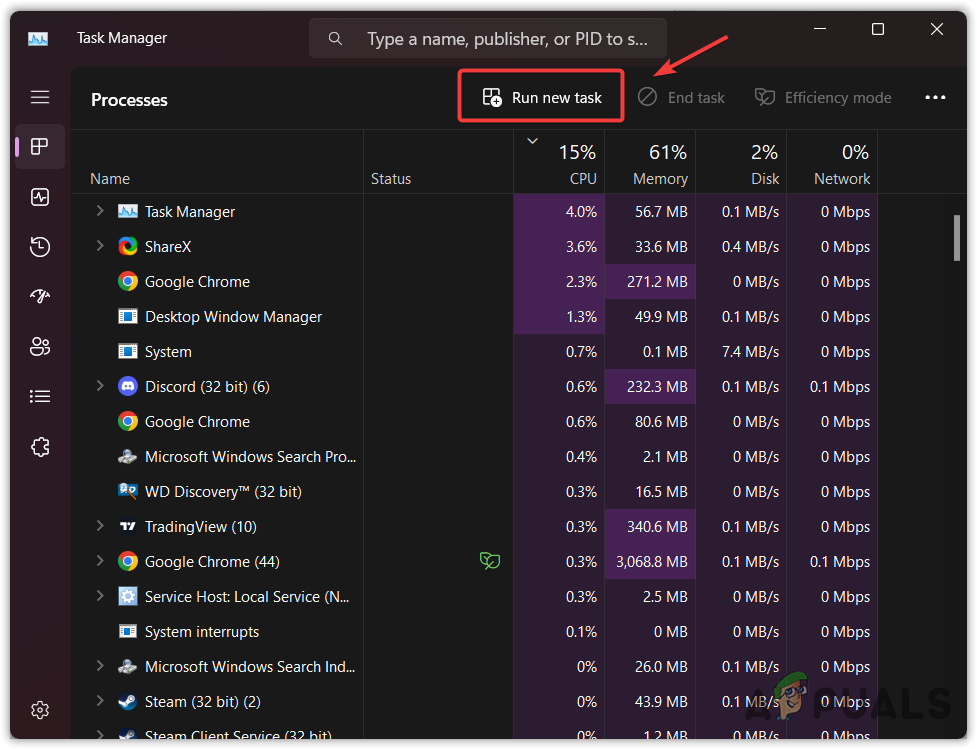Open the Details page icon
The width and height of the screenshot is (977, 749).
point(40,396)
